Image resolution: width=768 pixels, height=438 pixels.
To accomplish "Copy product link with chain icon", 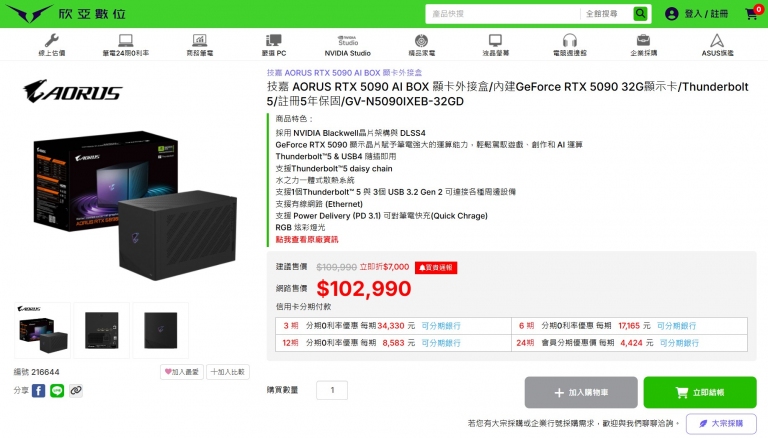I will point(75,390).
